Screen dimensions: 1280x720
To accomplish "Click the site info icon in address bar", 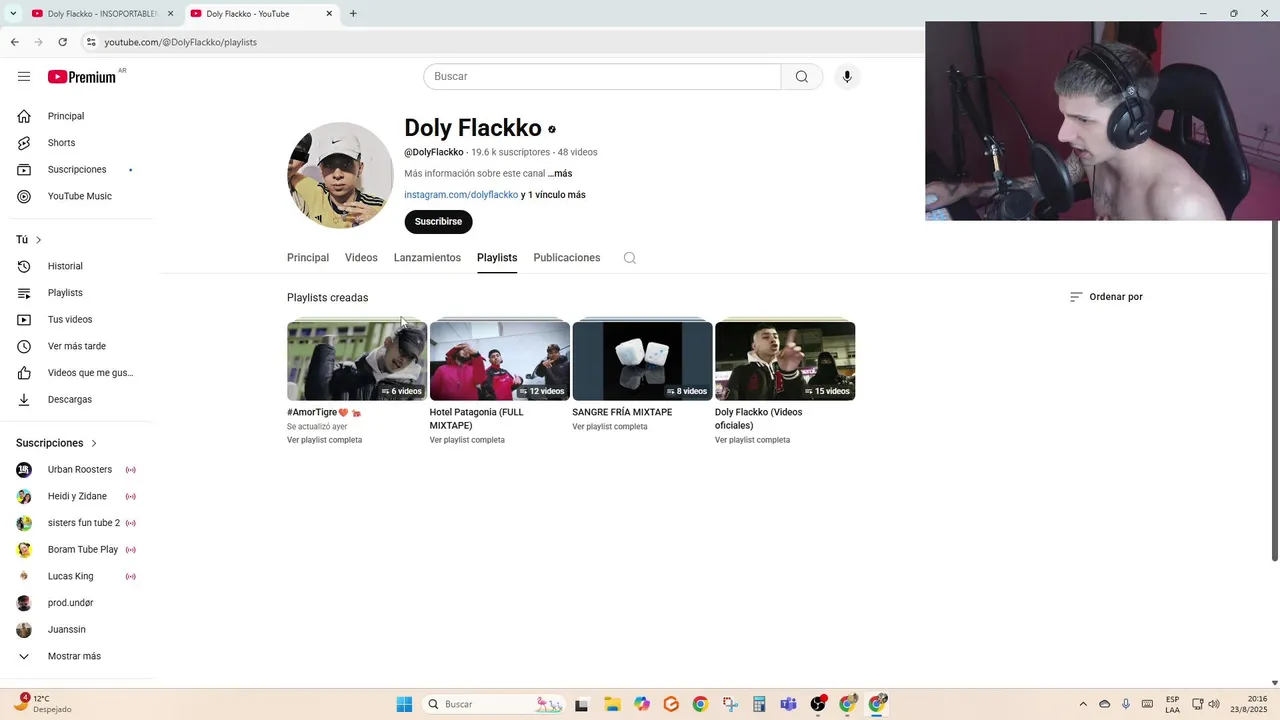I will point(90,42).
